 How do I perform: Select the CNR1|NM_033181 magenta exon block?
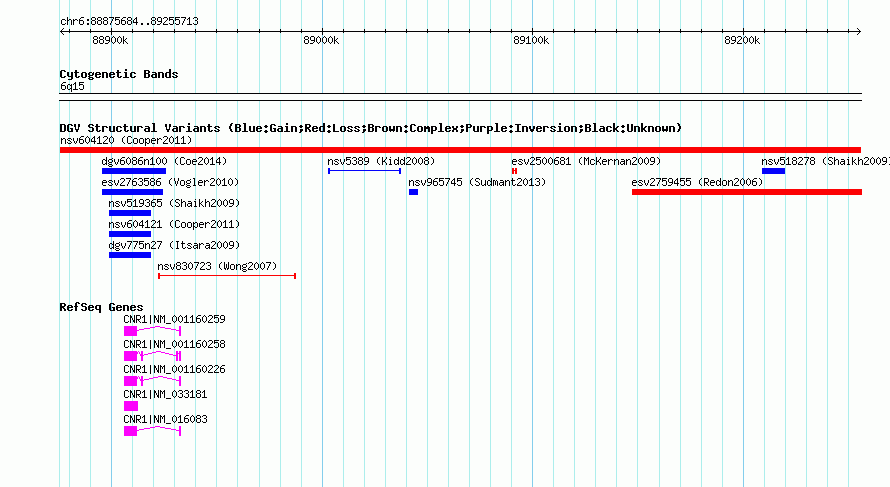click(131, 406)
